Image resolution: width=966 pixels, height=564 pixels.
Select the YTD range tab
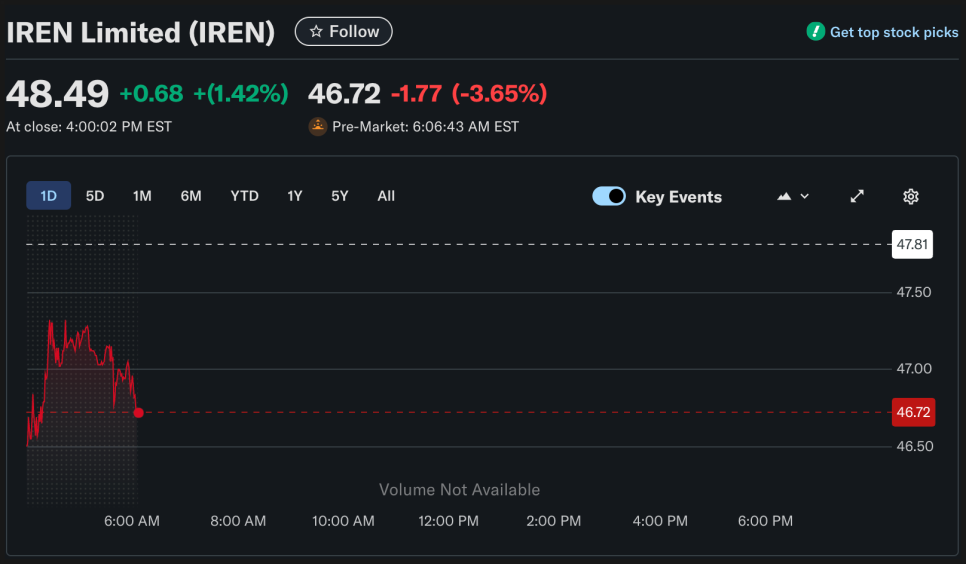tap(244, 196)
